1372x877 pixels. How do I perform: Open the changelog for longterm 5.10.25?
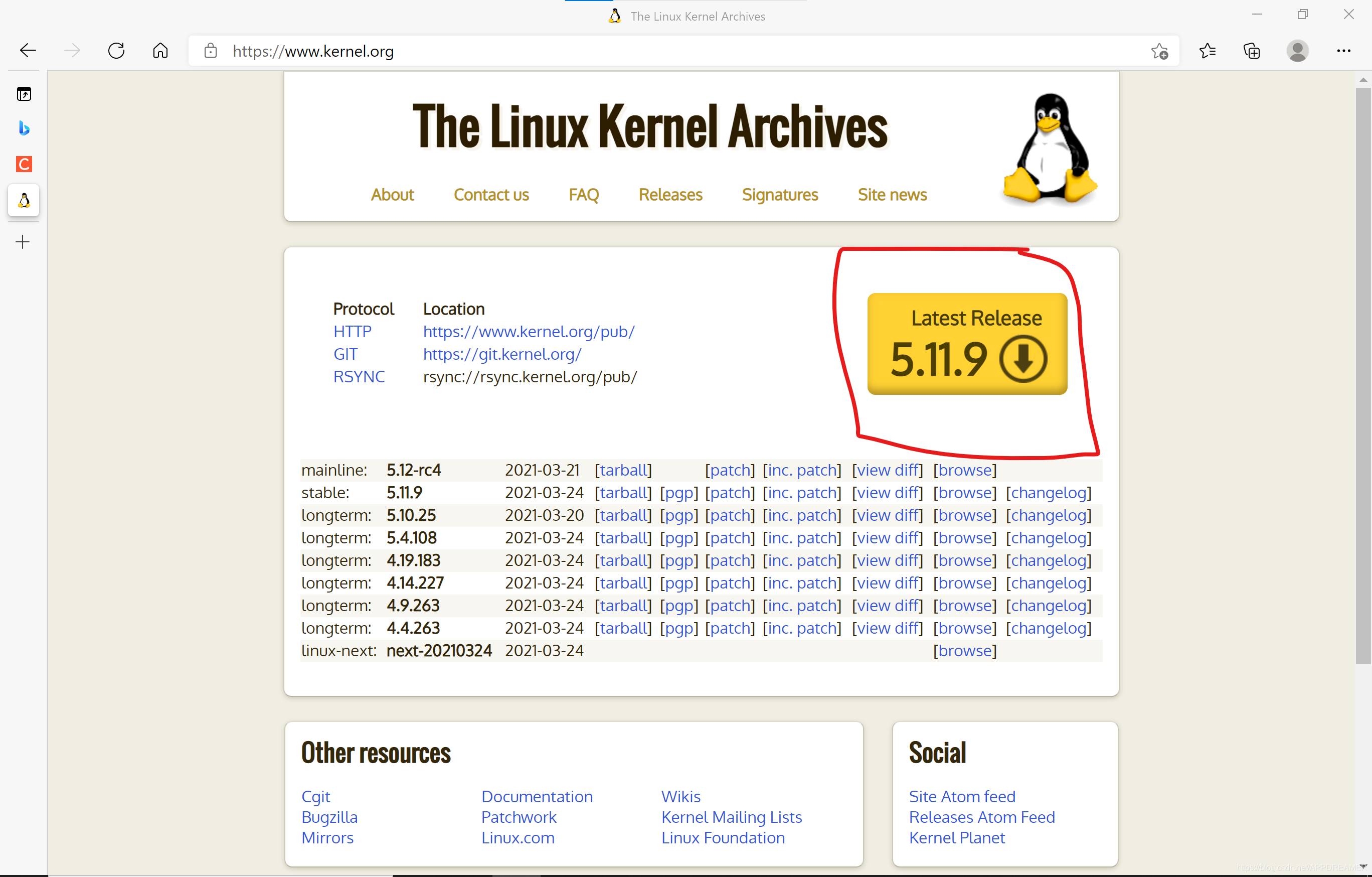click(1049, 515)
